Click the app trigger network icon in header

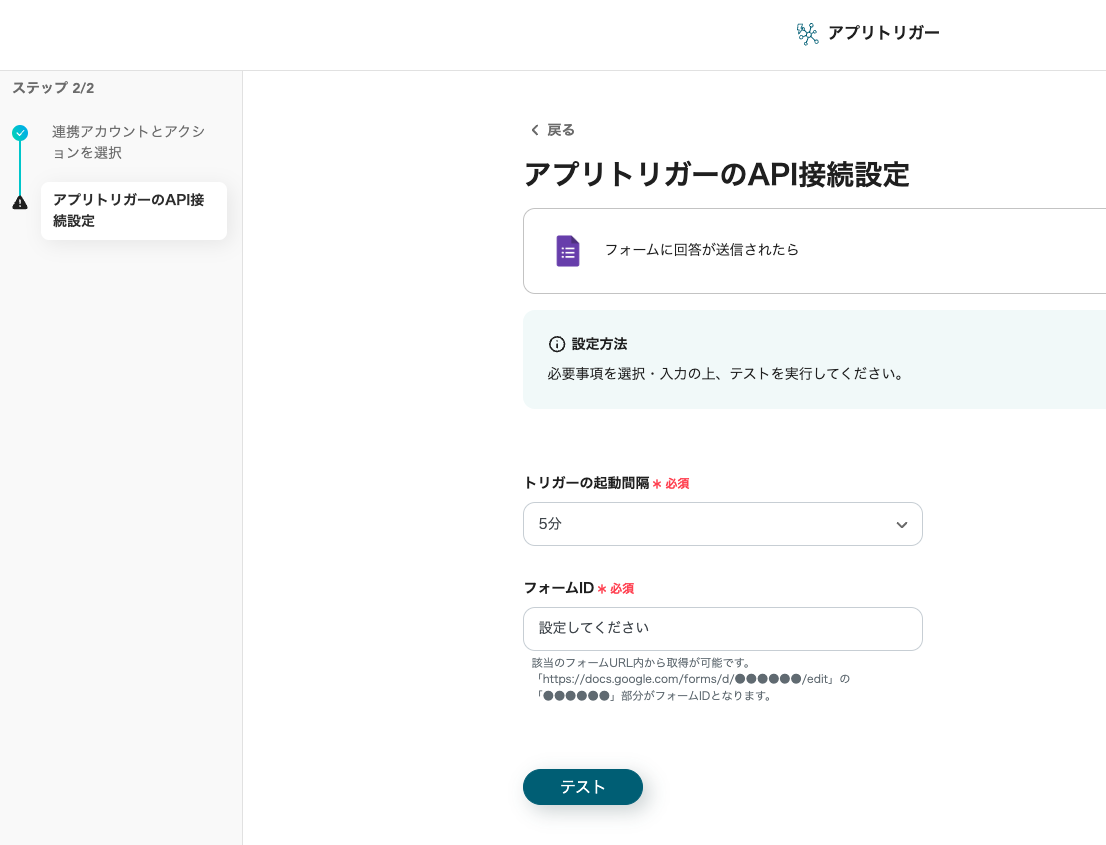coord(807,34)
